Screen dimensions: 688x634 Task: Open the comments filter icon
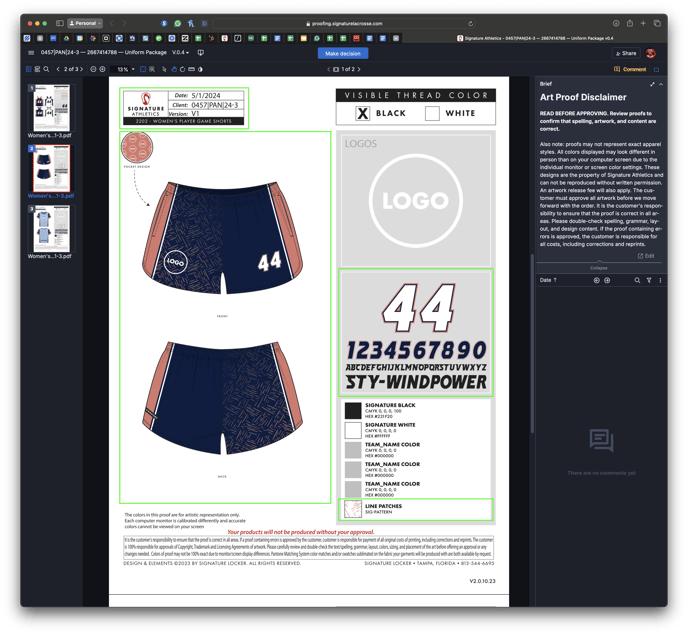click(x=648, y=281)
